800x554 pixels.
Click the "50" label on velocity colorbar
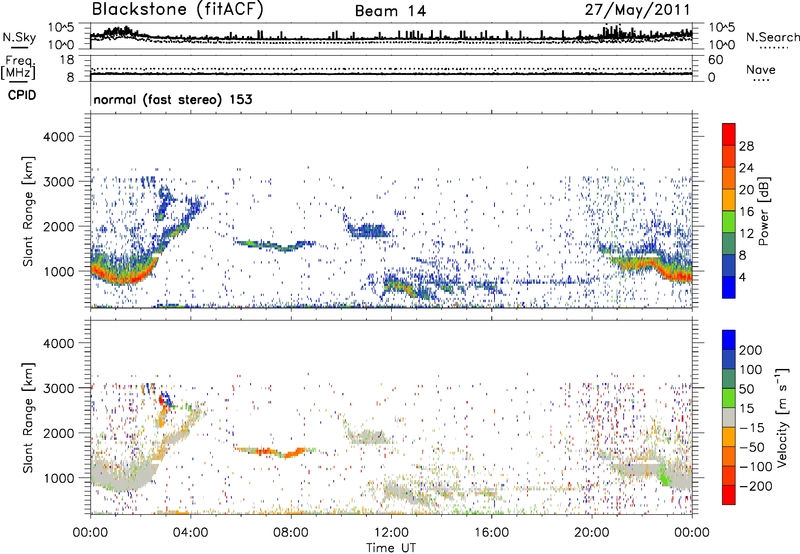tap(747, 389)
